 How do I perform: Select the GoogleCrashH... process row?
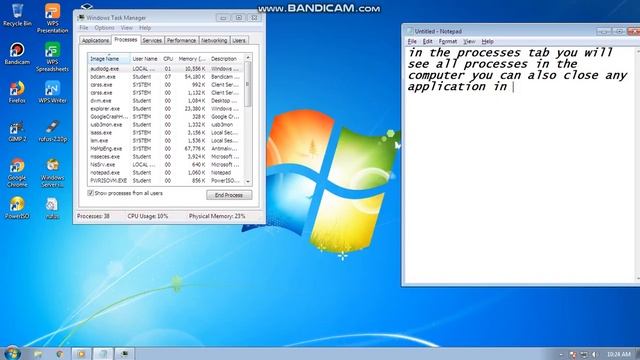click(166, 116)
